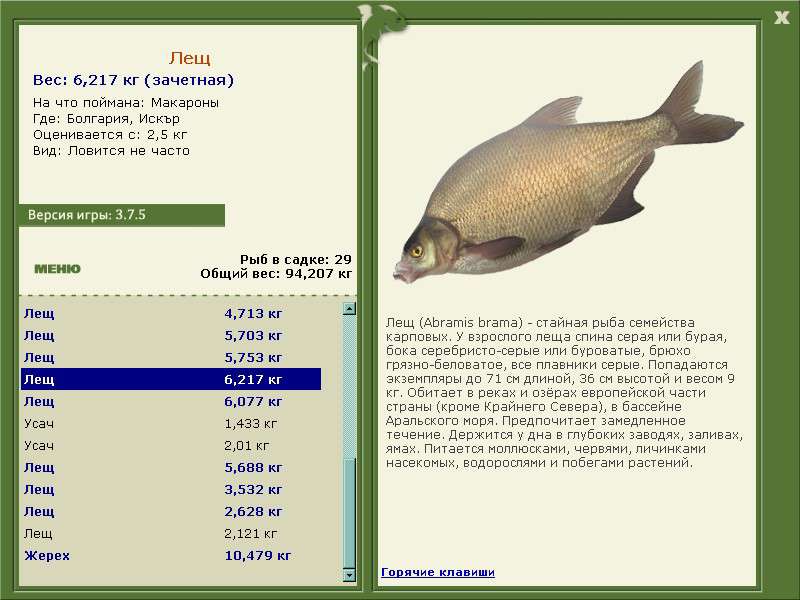
Task: Click the Лещ (Abramis brama) description paragraph
Action: pyautogui.click(x=564, y=392)
